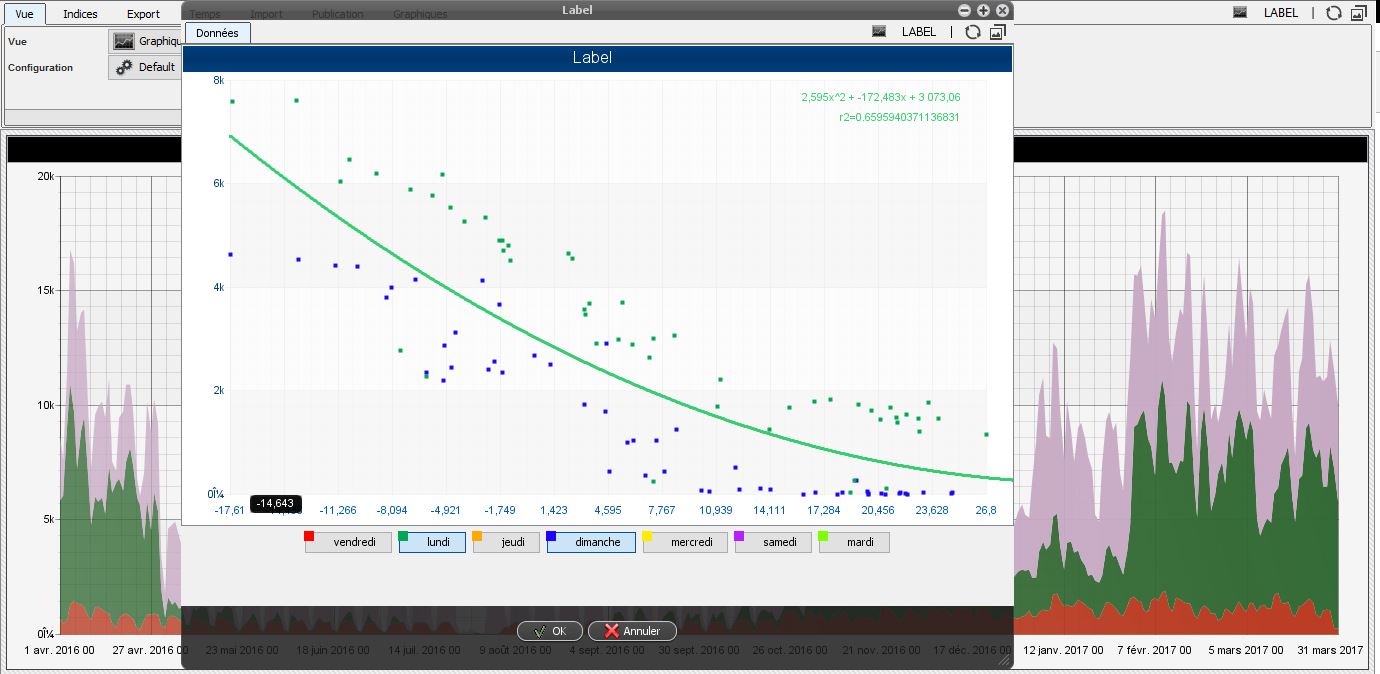The width and height of the screenshot is (1380, 674).
Task: Click the 20k label on background chart
Action: pyautogui.click(x=45, y=176)
